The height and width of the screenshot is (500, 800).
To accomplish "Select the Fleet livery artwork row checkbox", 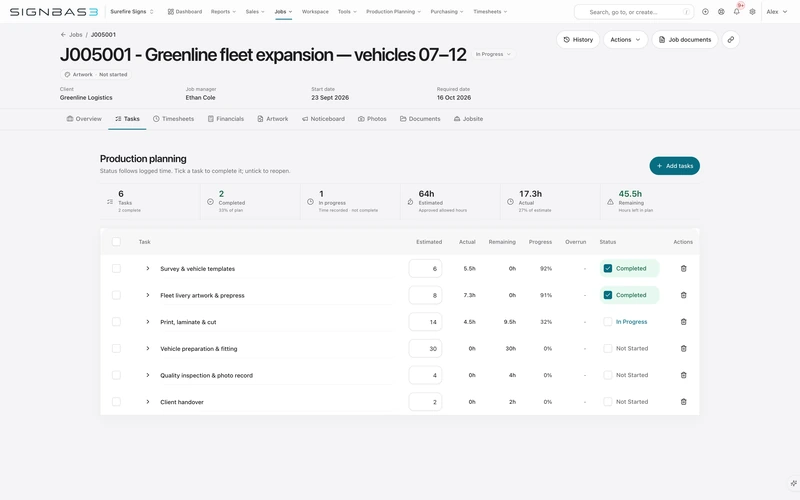I will tap(116, 295).
